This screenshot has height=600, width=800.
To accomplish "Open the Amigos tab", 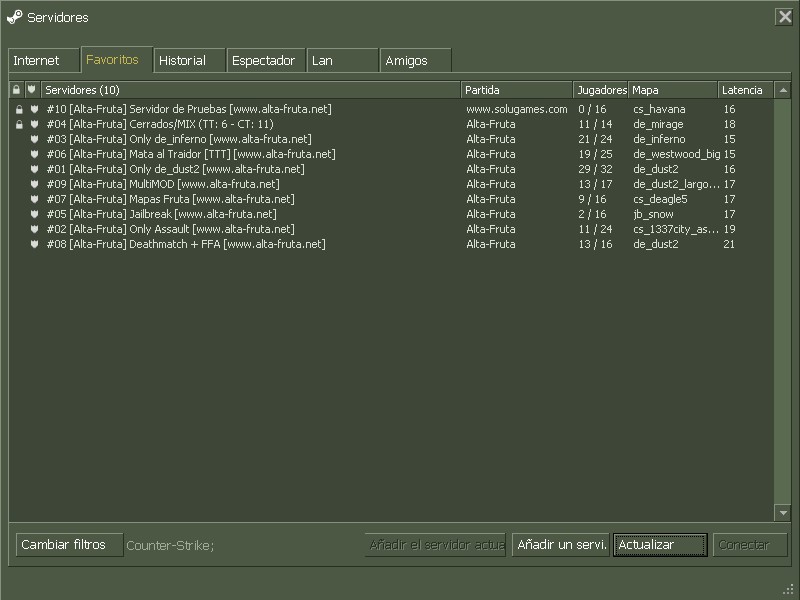I will pos(415,60).
